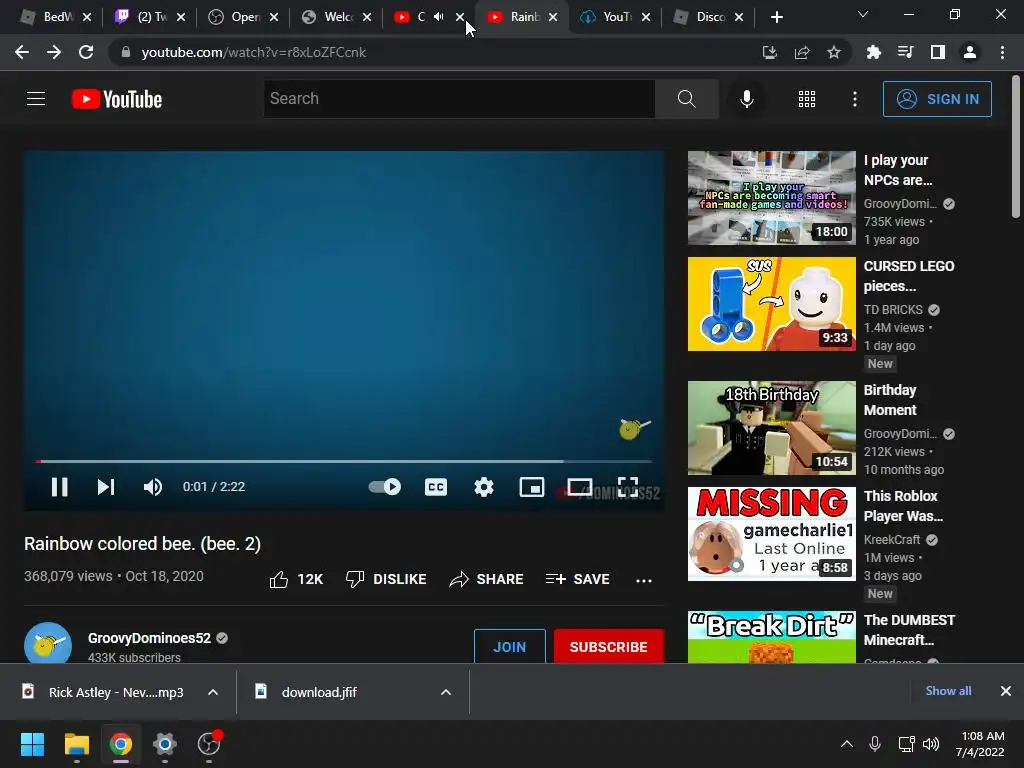The height and width of the screenshot is (768, 1024).
Task: Toggle Chrome side panel
Action: (x=938, y=52)
